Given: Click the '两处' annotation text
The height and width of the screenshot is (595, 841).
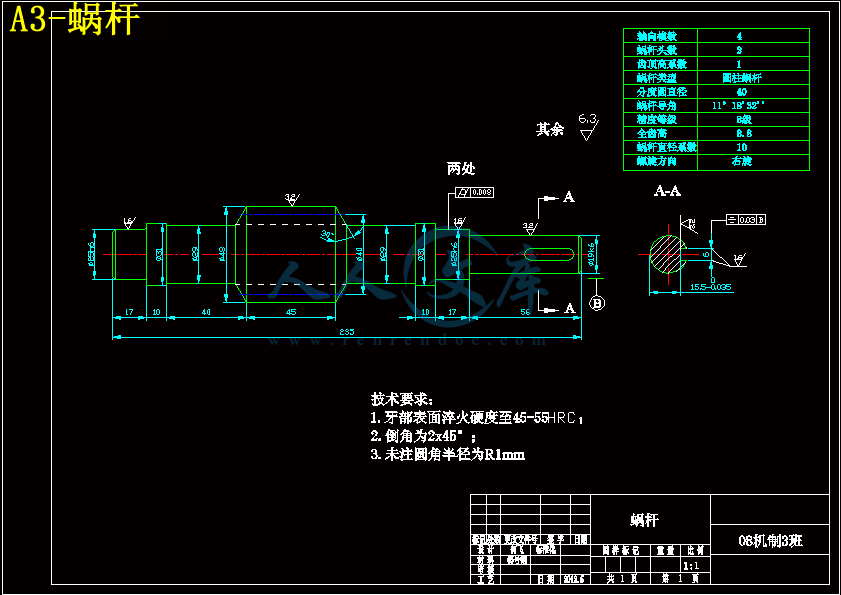Looking at the screenshot, I should (x=461, y=168).
